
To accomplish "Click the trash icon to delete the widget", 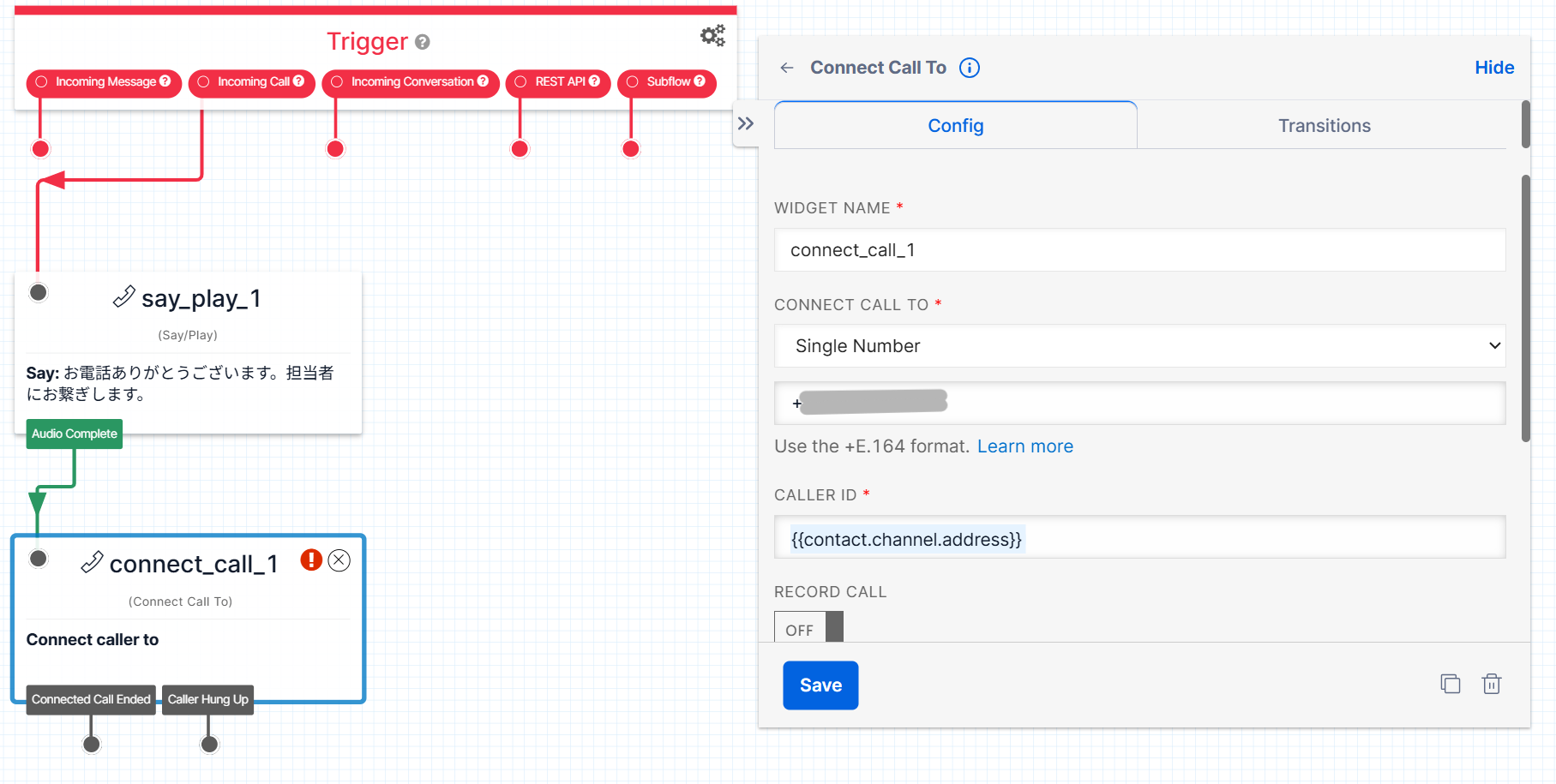I will (x=1492, y=684).
